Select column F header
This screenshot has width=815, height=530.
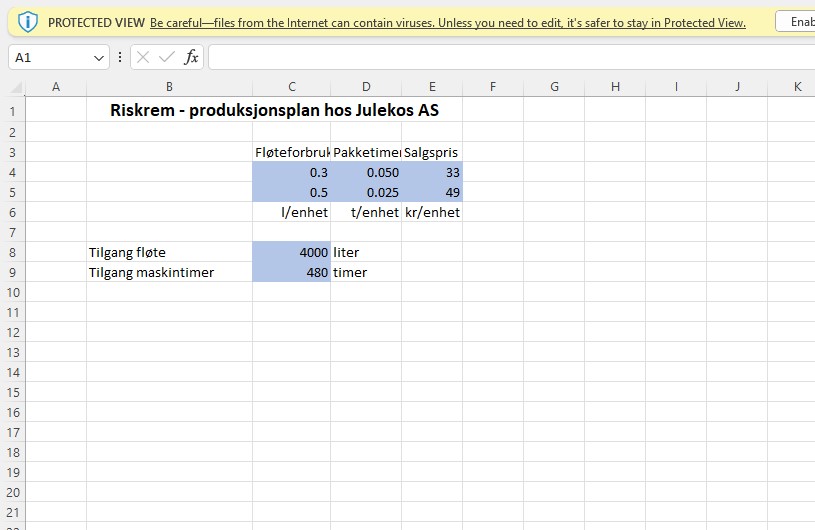pos(493,87)
